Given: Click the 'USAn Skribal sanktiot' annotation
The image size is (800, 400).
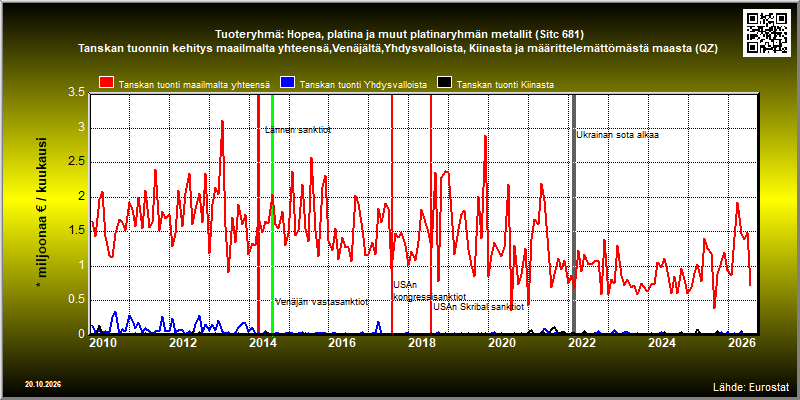Looking at the screenshot, I should point(479,307).
